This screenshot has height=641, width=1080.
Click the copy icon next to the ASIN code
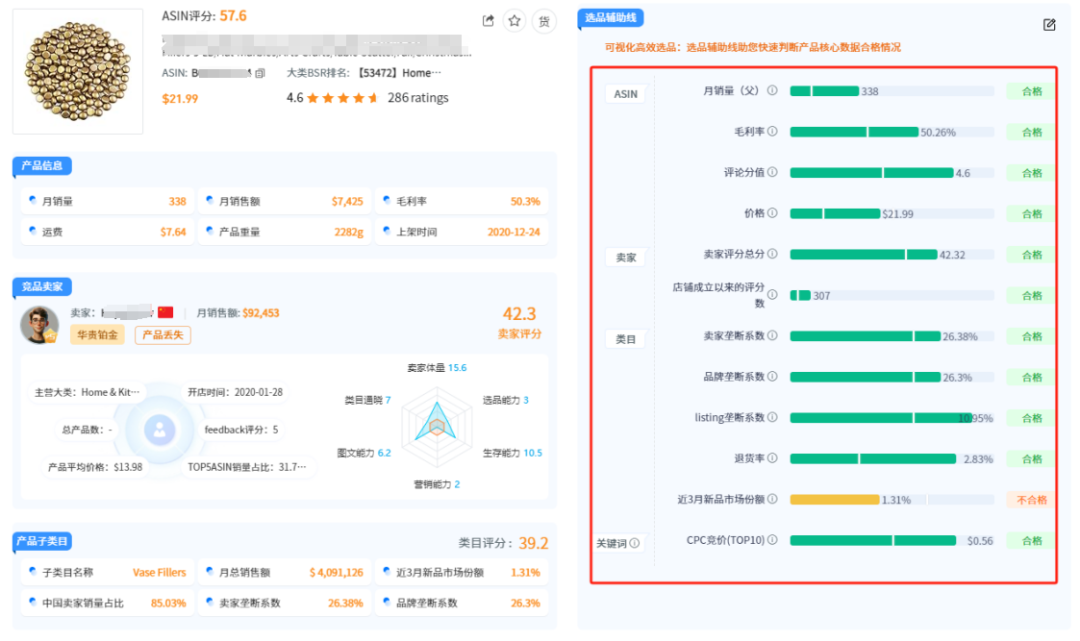(259, 73)
